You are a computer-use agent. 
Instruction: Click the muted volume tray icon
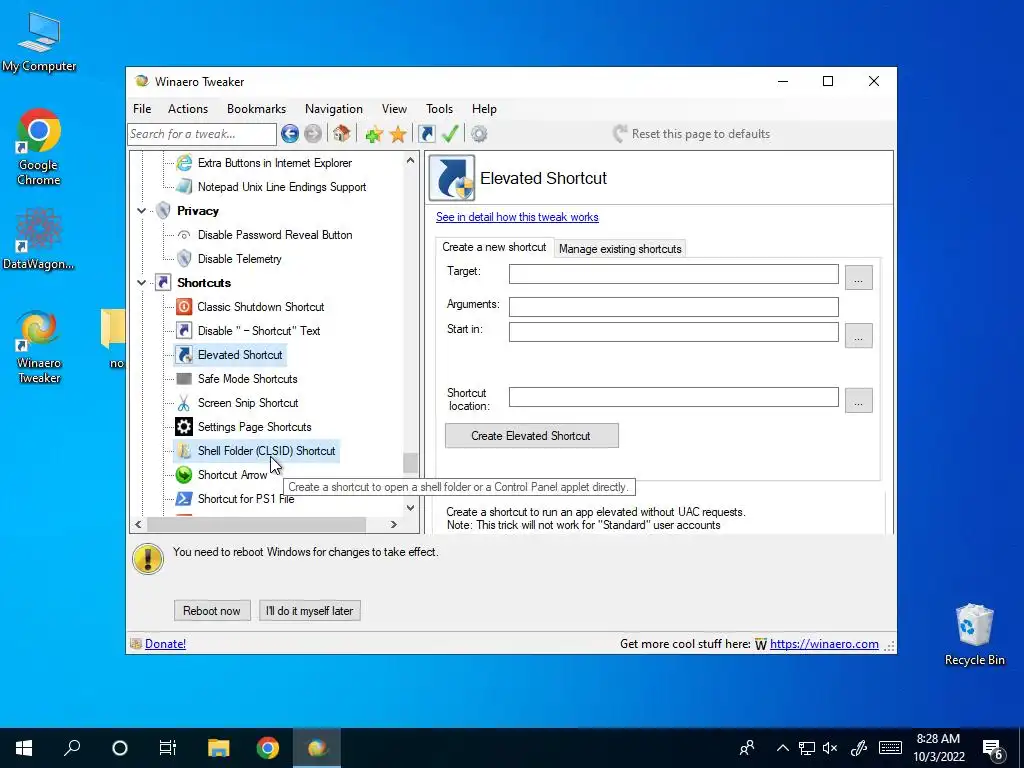(x=830, y=748)
